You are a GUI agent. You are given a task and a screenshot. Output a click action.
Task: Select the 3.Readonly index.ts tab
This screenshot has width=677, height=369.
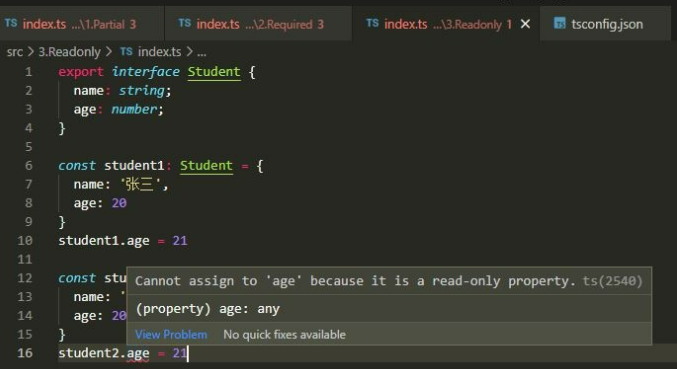point(446,24)
